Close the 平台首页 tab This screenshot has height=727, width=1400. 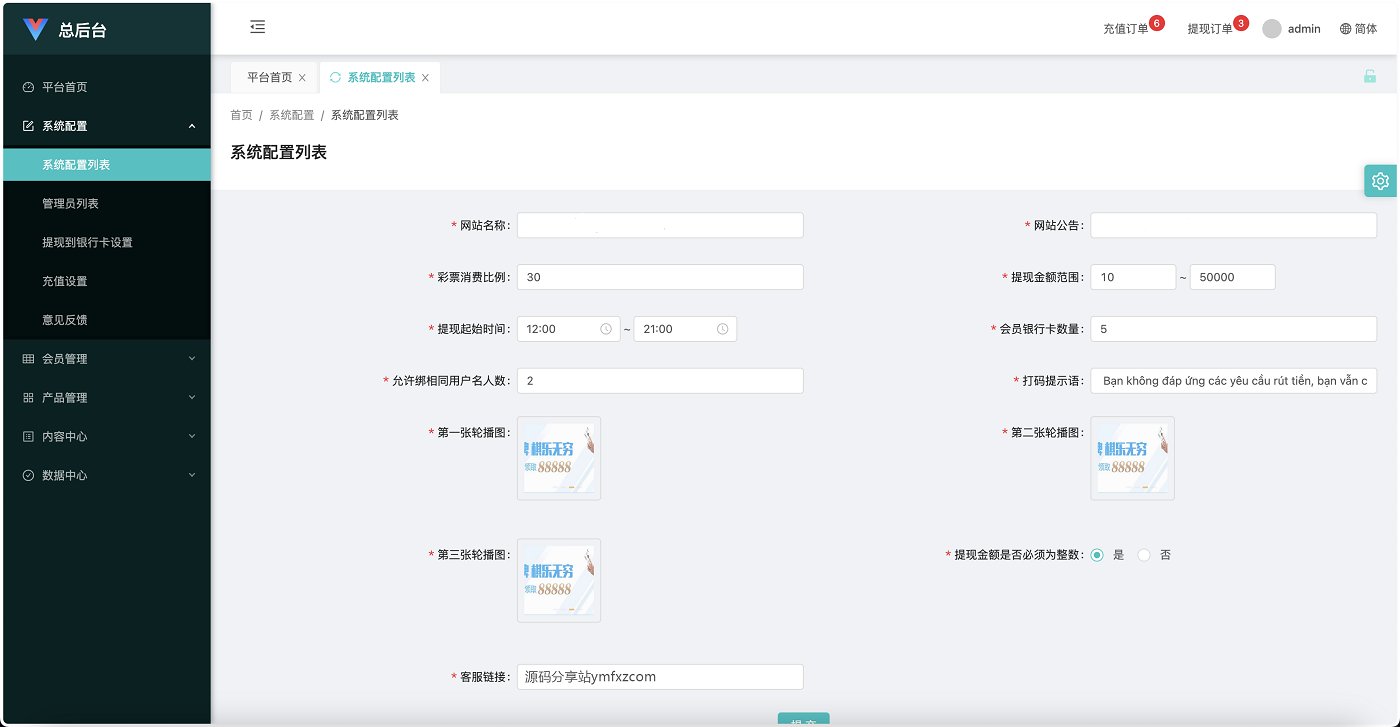(302, 78)
